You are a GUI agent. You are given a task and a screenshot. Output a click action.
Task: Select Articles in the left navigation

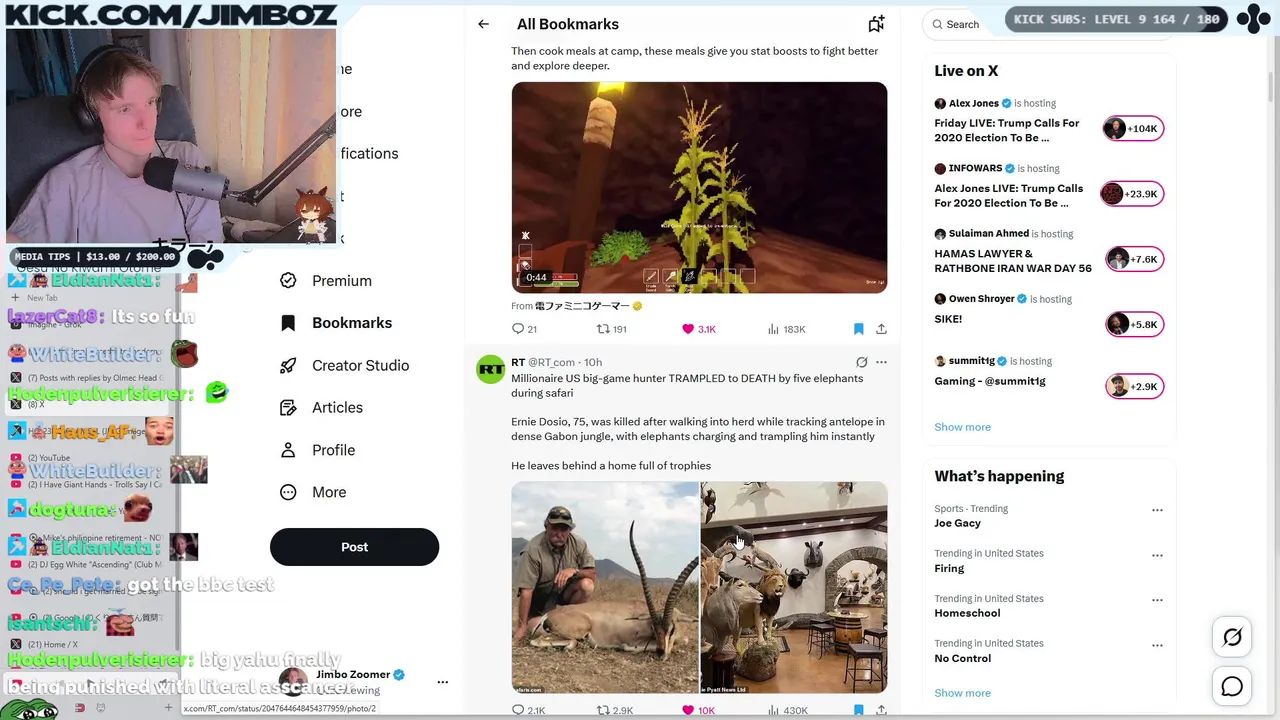pyautogui.click(x=322, y=407)
